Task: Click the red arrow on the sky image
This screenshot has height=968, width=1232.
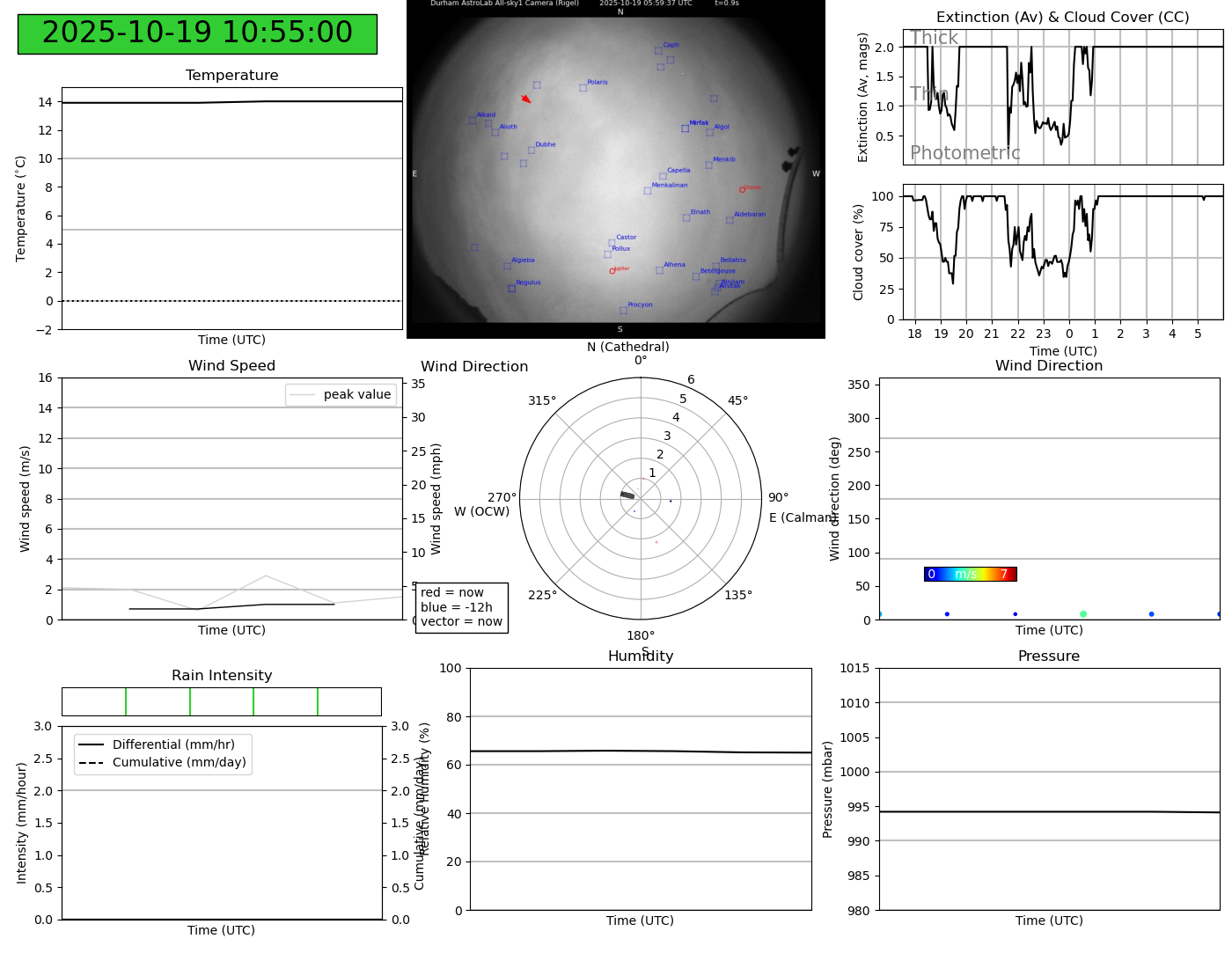Action: 525,99
